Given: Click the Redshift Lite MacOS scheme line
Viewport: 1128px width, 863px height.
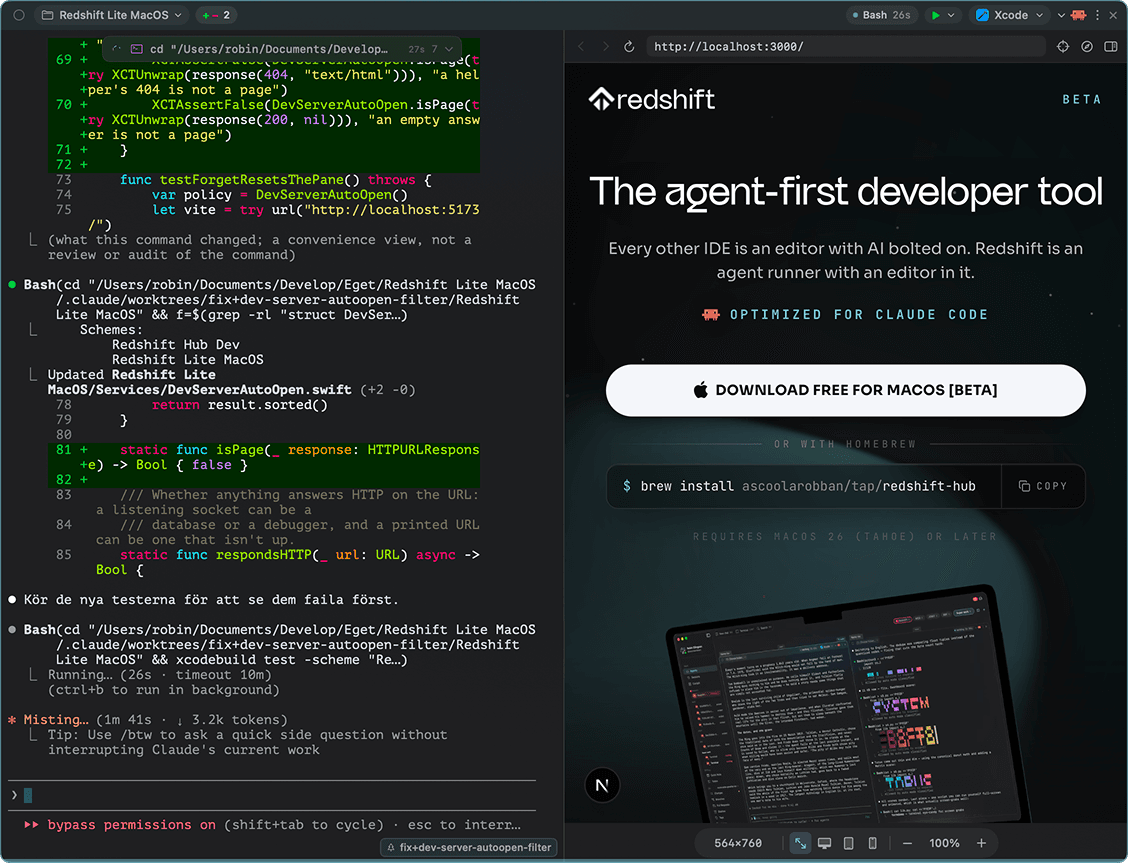Looking at the screenshot, I should tap(188, 360).
